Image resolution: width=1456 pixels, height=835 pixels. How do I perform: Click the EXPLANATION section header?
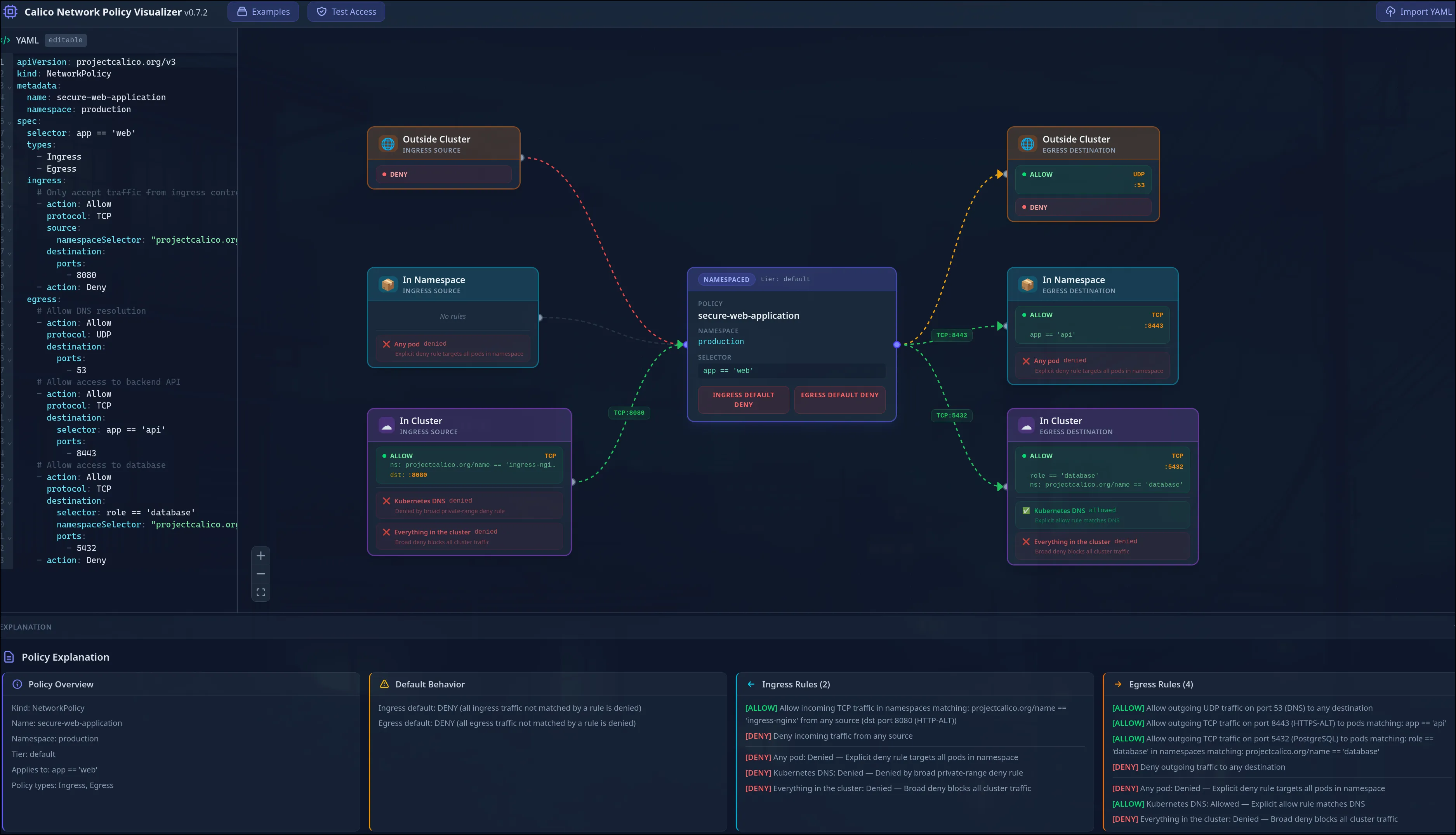tap(26, 627)
